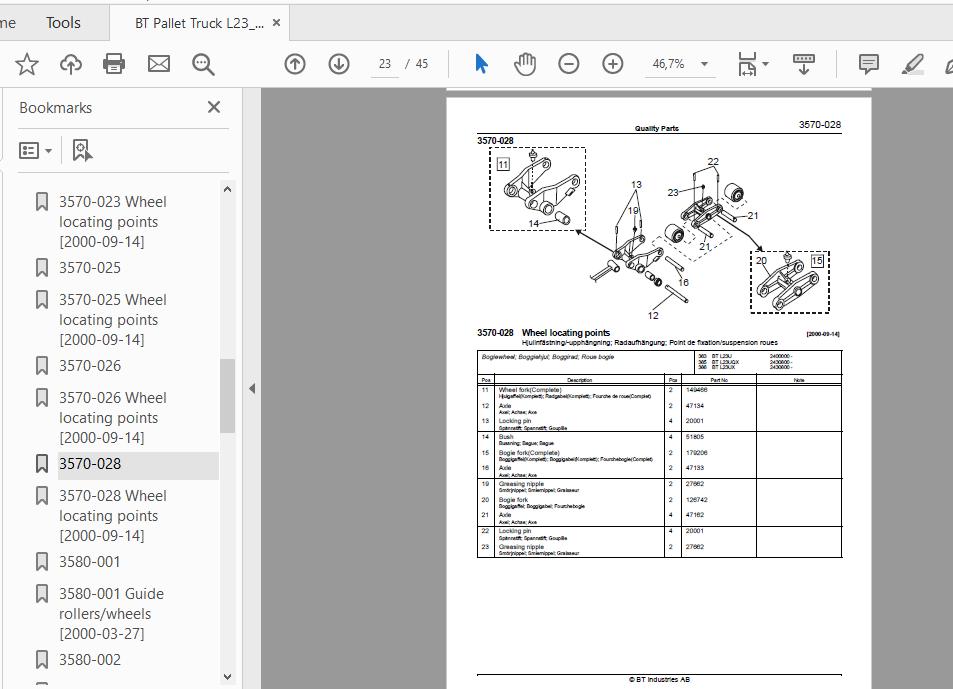Click the bookmark icon beside 3580-002
Screen dimensions: 953x689
(42, 660)
